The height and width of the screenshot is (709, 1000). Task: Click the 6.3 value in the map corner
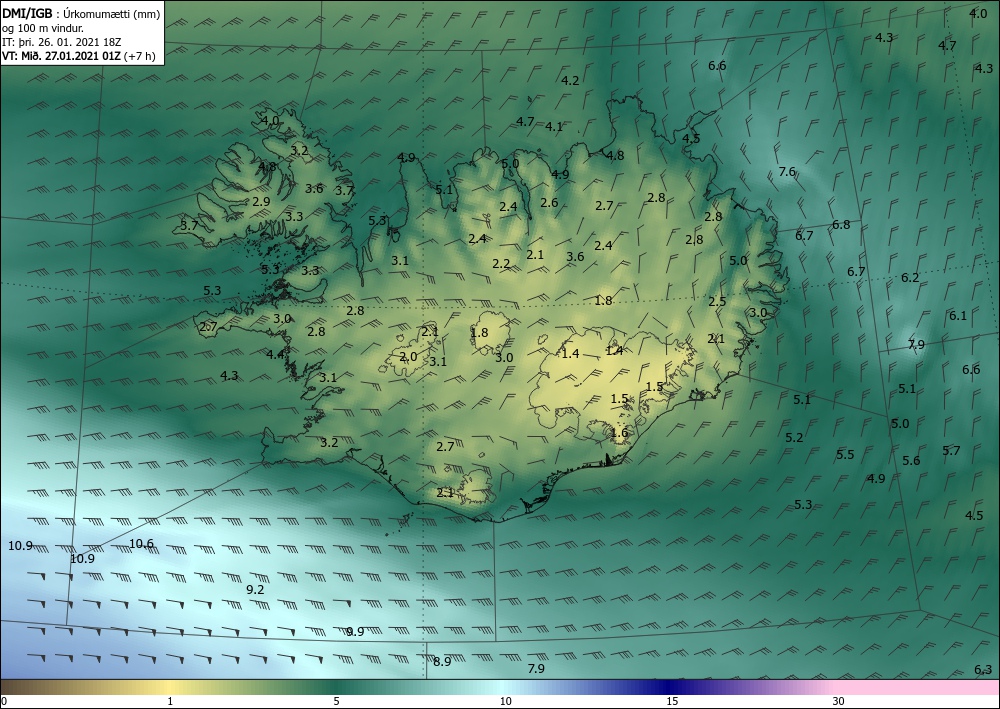point(983,669)
